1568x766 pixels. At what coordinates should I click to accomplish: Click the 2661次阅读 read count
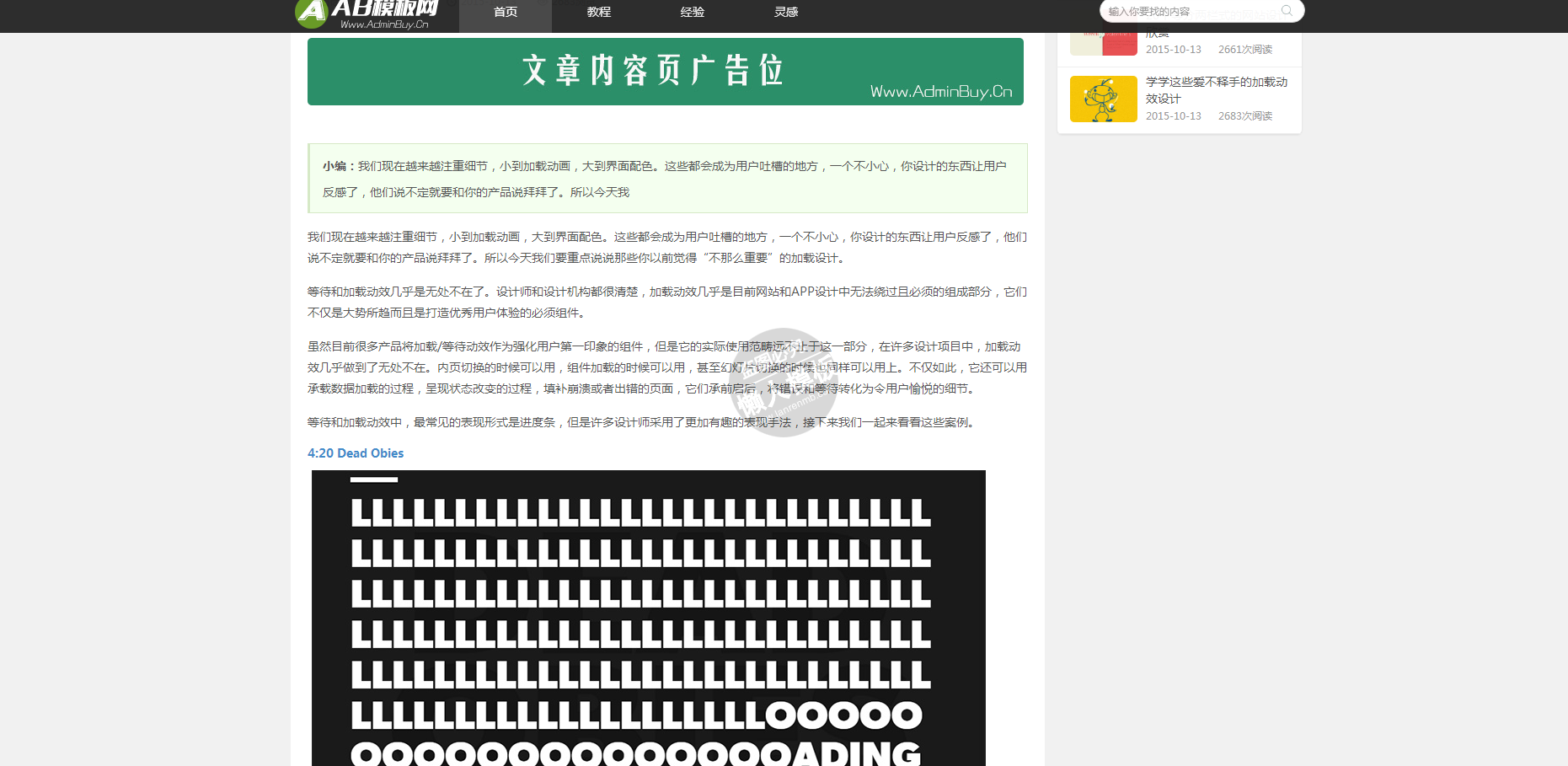[x=1245, y=50]
